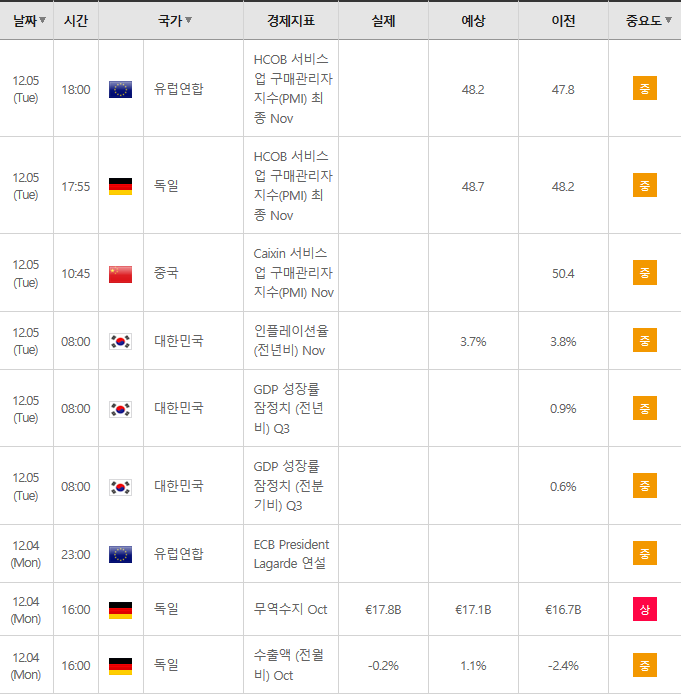Image resolution: width=681 pixels, height=694 pixels.
Task: Click the €17.8B actual value
Action: [383, 609]
